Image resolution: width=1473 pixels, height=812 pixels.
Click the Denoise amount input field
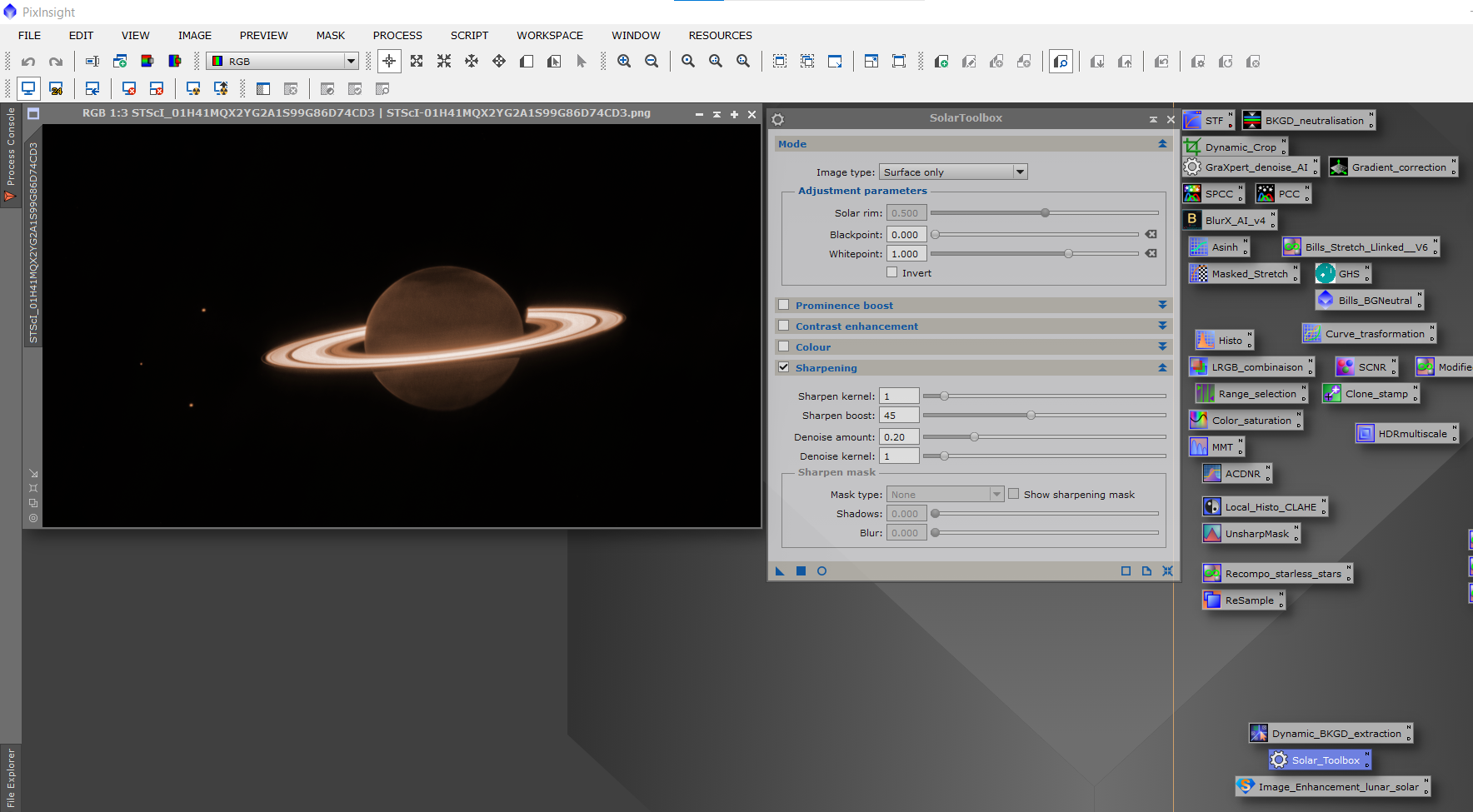click(899, 437)
